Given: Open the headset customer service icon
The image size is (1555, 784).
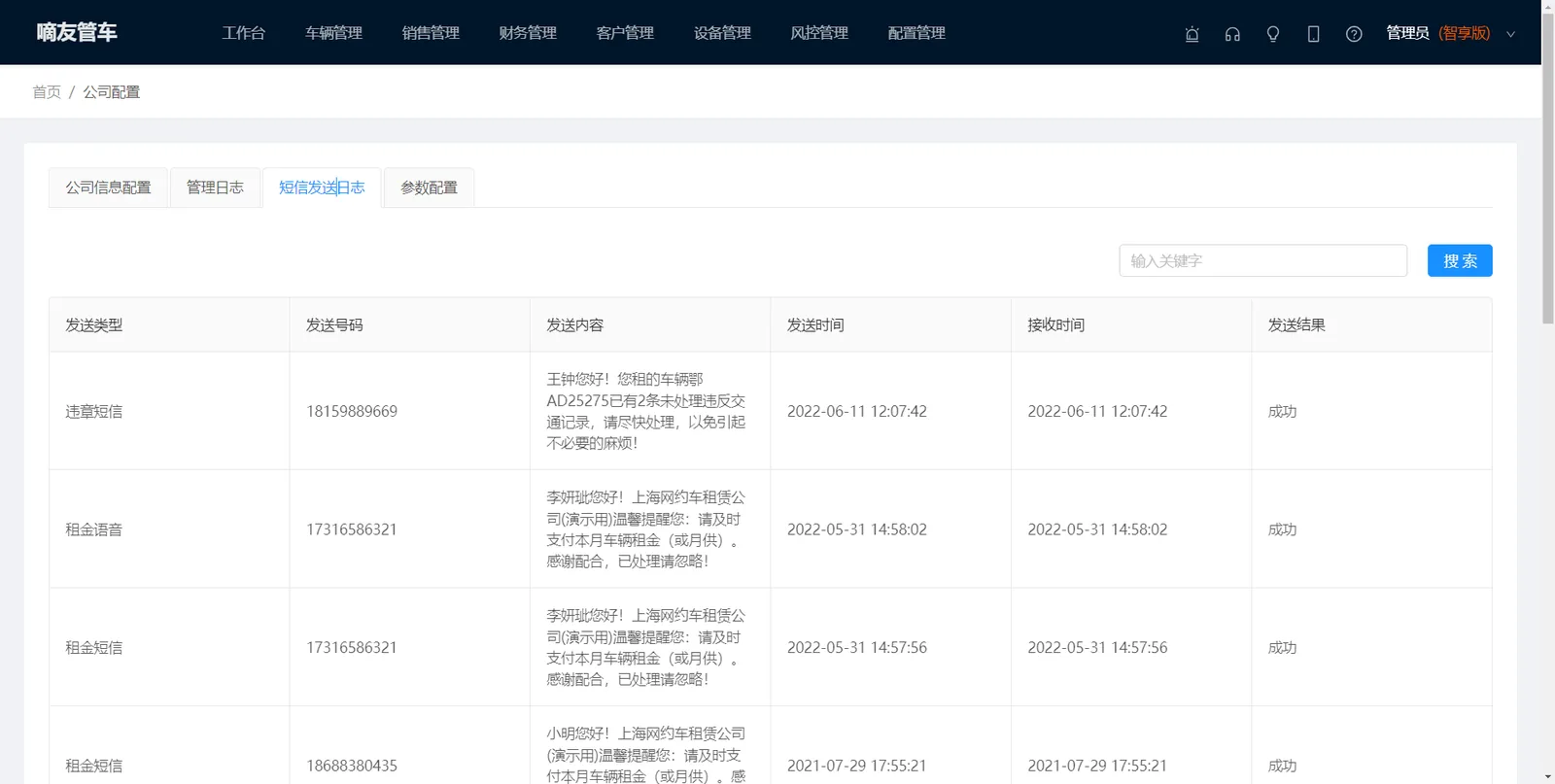Looking at the screenshot, I should coord(1232,34).
